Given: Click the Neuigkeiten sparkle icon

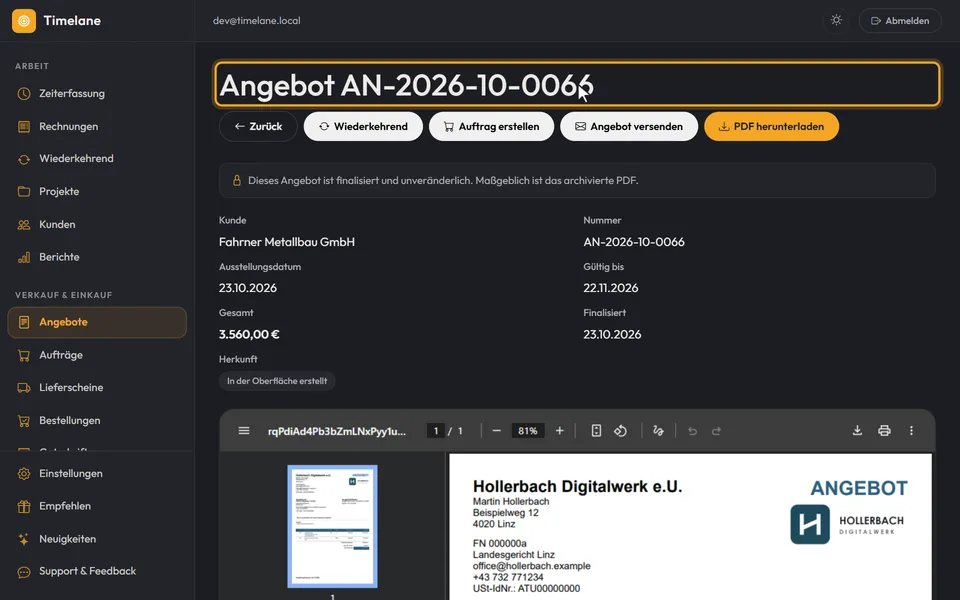Looking at the screenshot, I should pyautogui.click(x=24, y=539).
